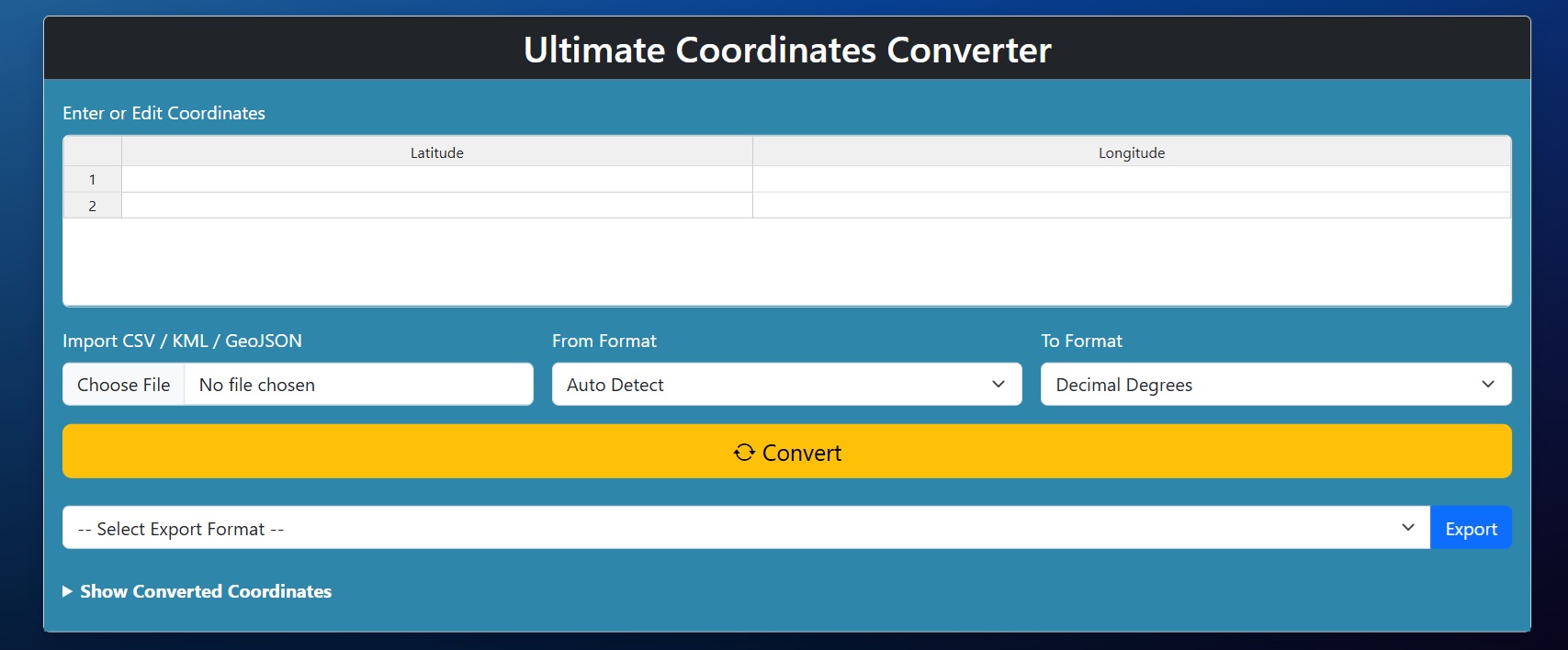This screenshot has width=1568, height=650.
Task: Click the 'Ultimate Coordinates Converter' title
Action: (787, 50)
